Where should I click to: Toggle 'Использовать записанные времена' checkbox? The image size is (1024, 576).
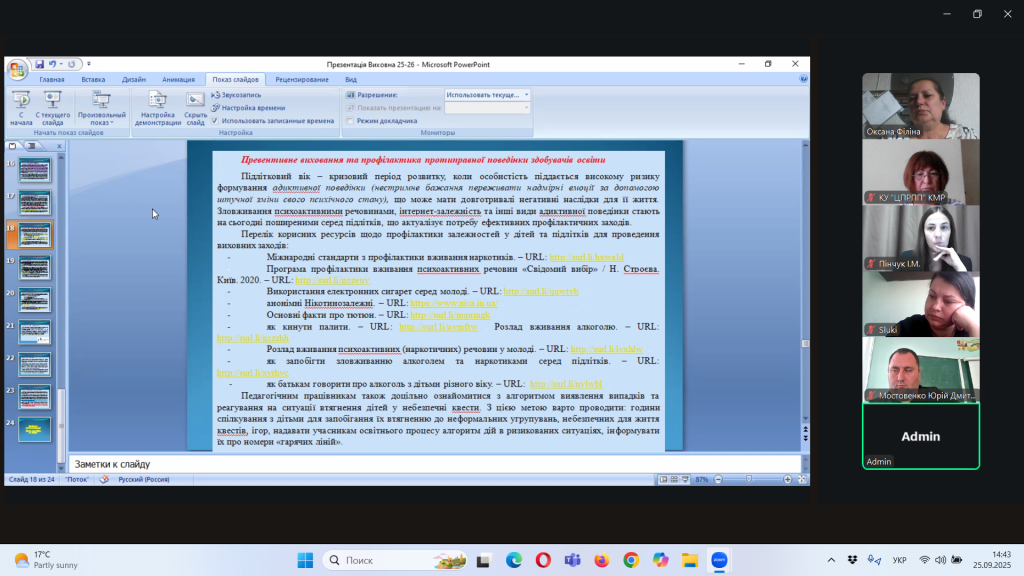tap(215, 120)
